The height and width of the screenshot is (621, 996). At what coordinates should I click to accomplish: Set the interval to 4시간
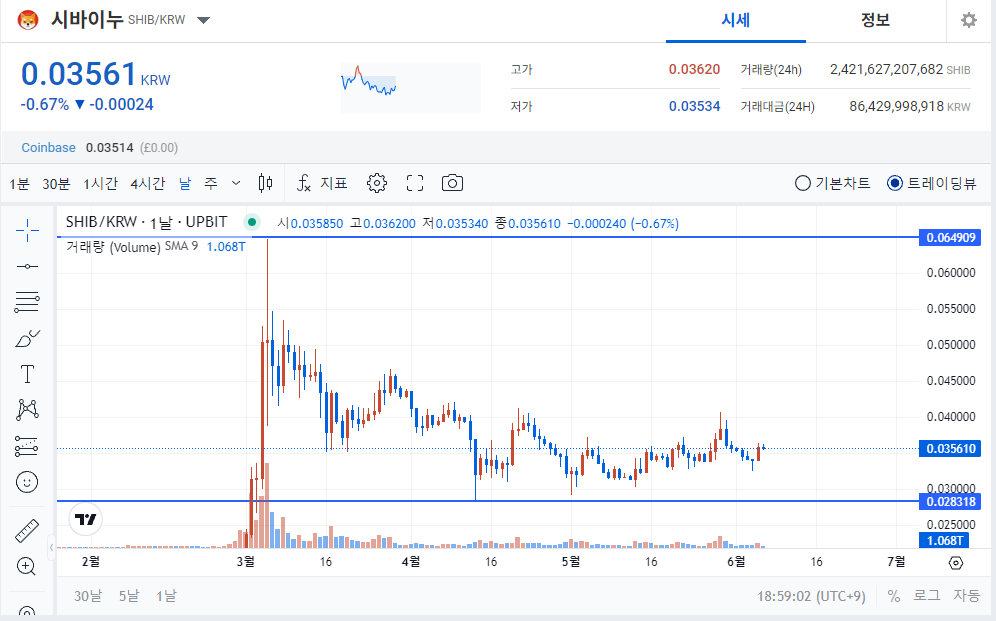tap(147, 184)
